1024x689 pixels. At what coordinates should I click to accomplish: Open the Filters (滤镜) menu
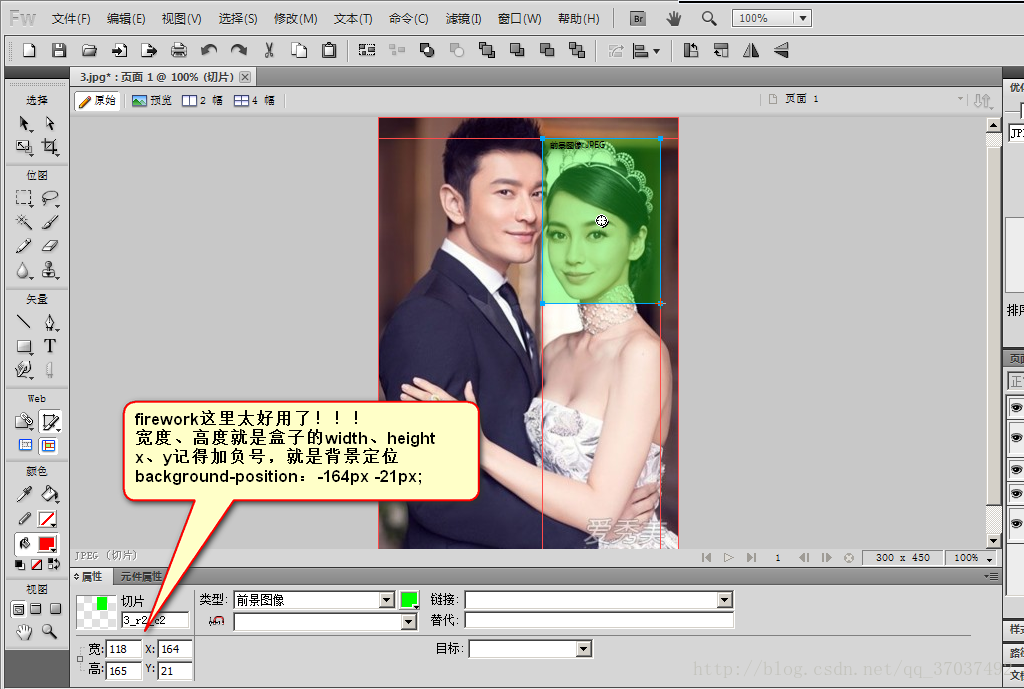tap(463, 18)
